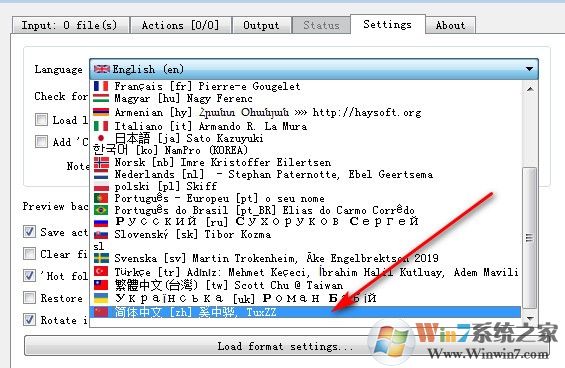Uncheck the 'Rotate i' checkbox

click(29, 319)
